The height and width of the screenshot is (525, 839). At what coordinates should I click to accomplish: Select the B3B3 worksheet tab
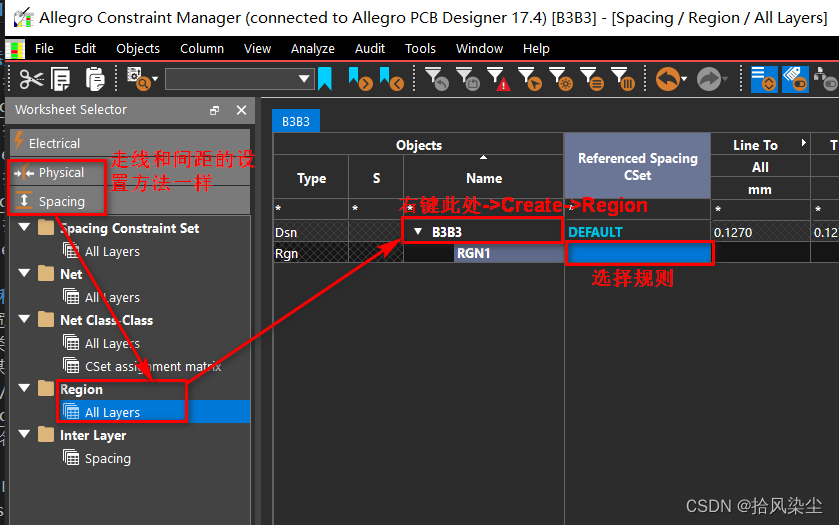[296, 121]
